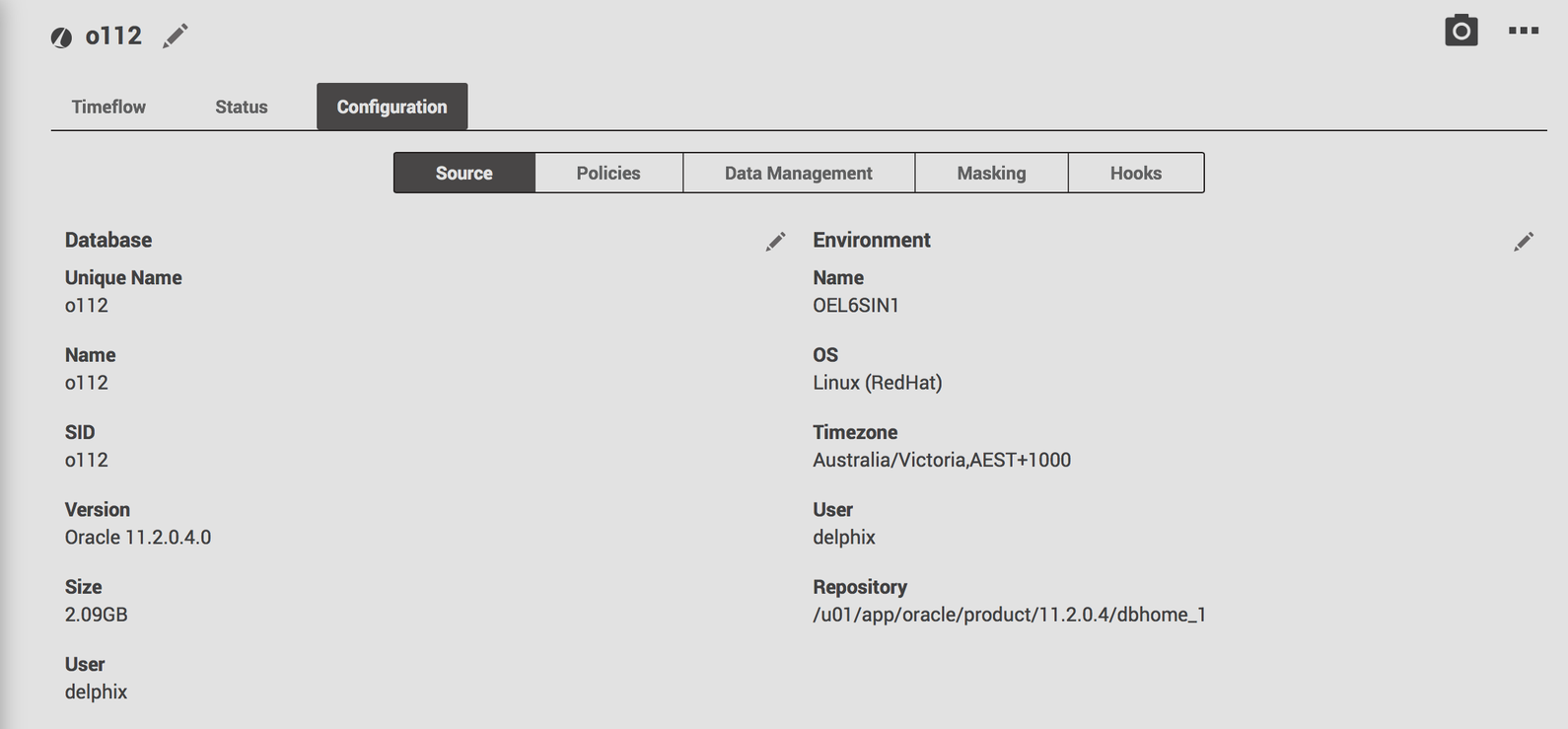This screenshot has width=1568, height=729.
Task: Select the OS value Linux (RedHat)
Action: [x=878, y=383]
